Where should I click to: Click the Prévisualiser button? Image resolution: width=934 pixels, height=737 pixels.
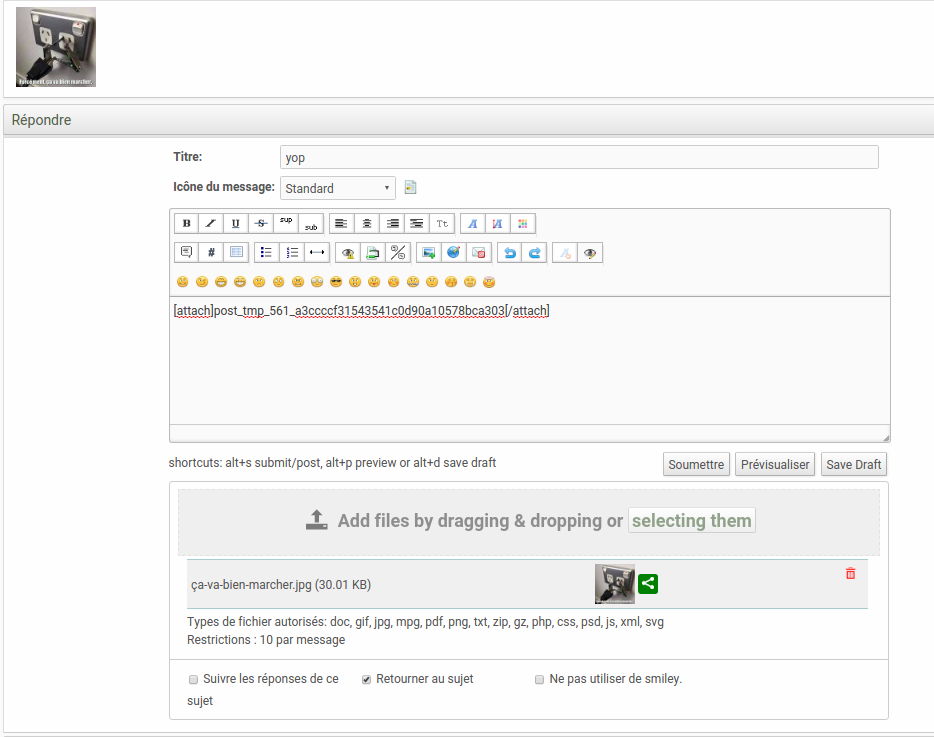coord(775,465)
